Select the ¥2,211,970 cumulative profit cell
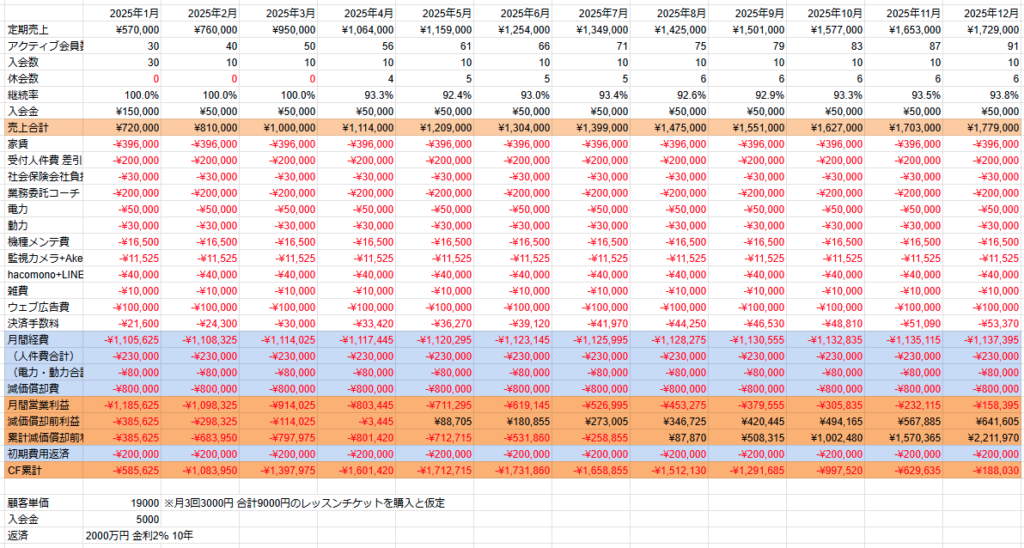This screenshot has height=548, width=1024. tap(982, 438)
